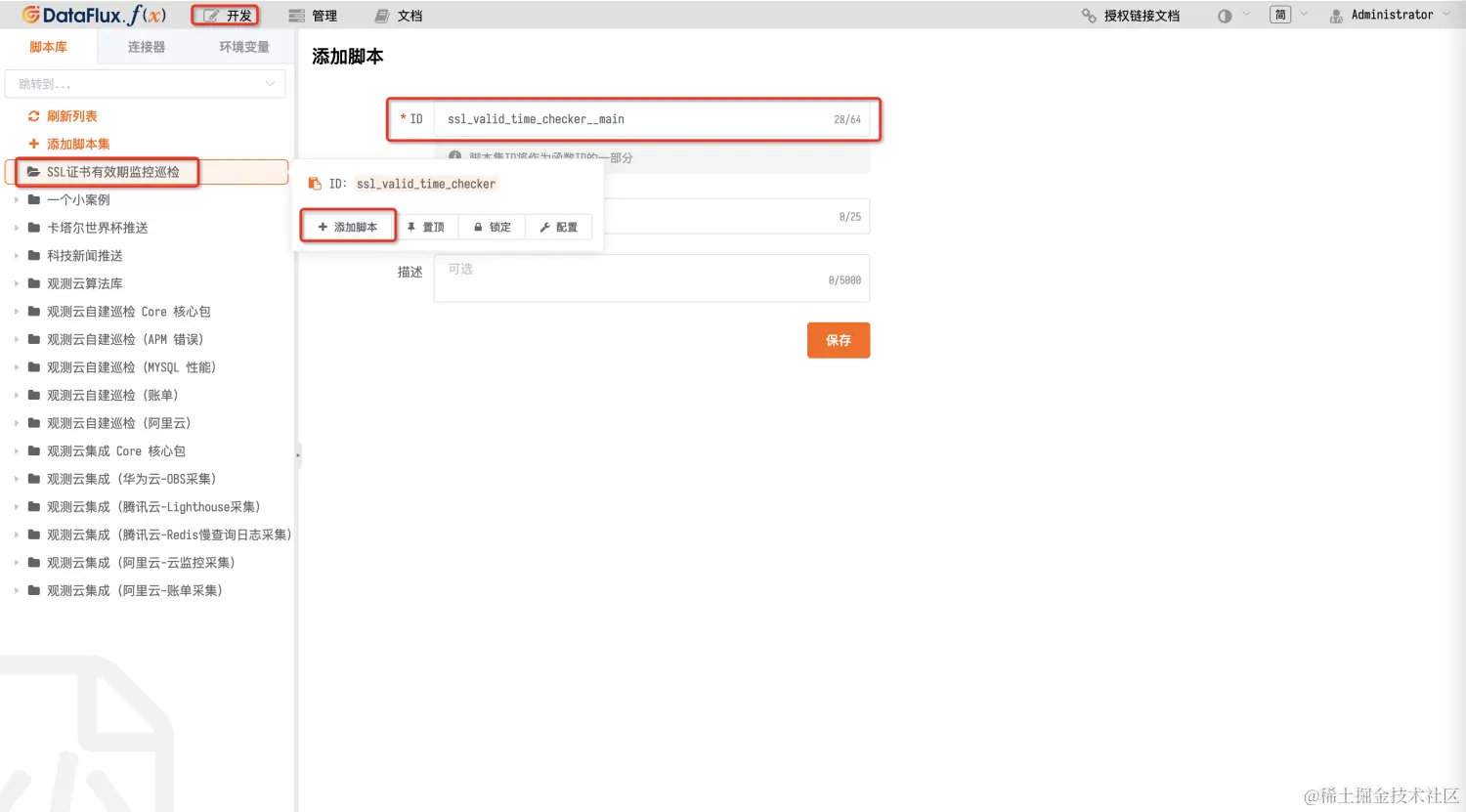Expand the 一个小案例 folder arrow
This screenshot has height=812, width=1466.
click(x=16, y=199)
